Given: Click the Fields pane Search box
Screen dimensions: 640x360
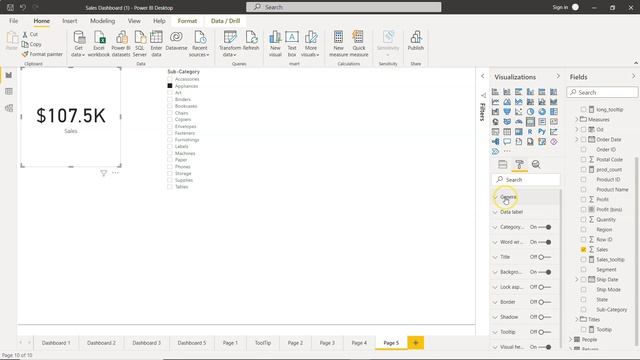Looking at the screenshot, I should pyautogui.click(x=602, y=92).
